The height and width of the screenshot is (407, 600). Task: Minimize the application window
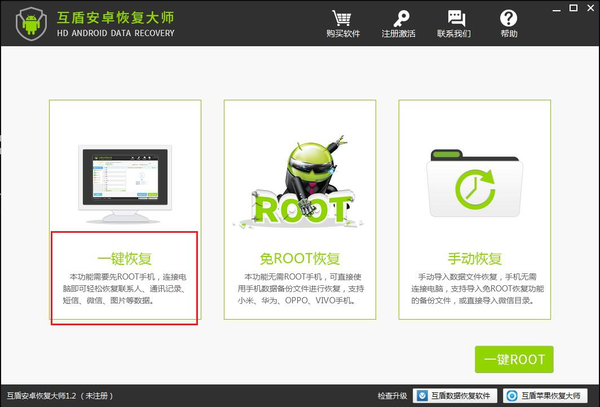click(x=557, y=9)
